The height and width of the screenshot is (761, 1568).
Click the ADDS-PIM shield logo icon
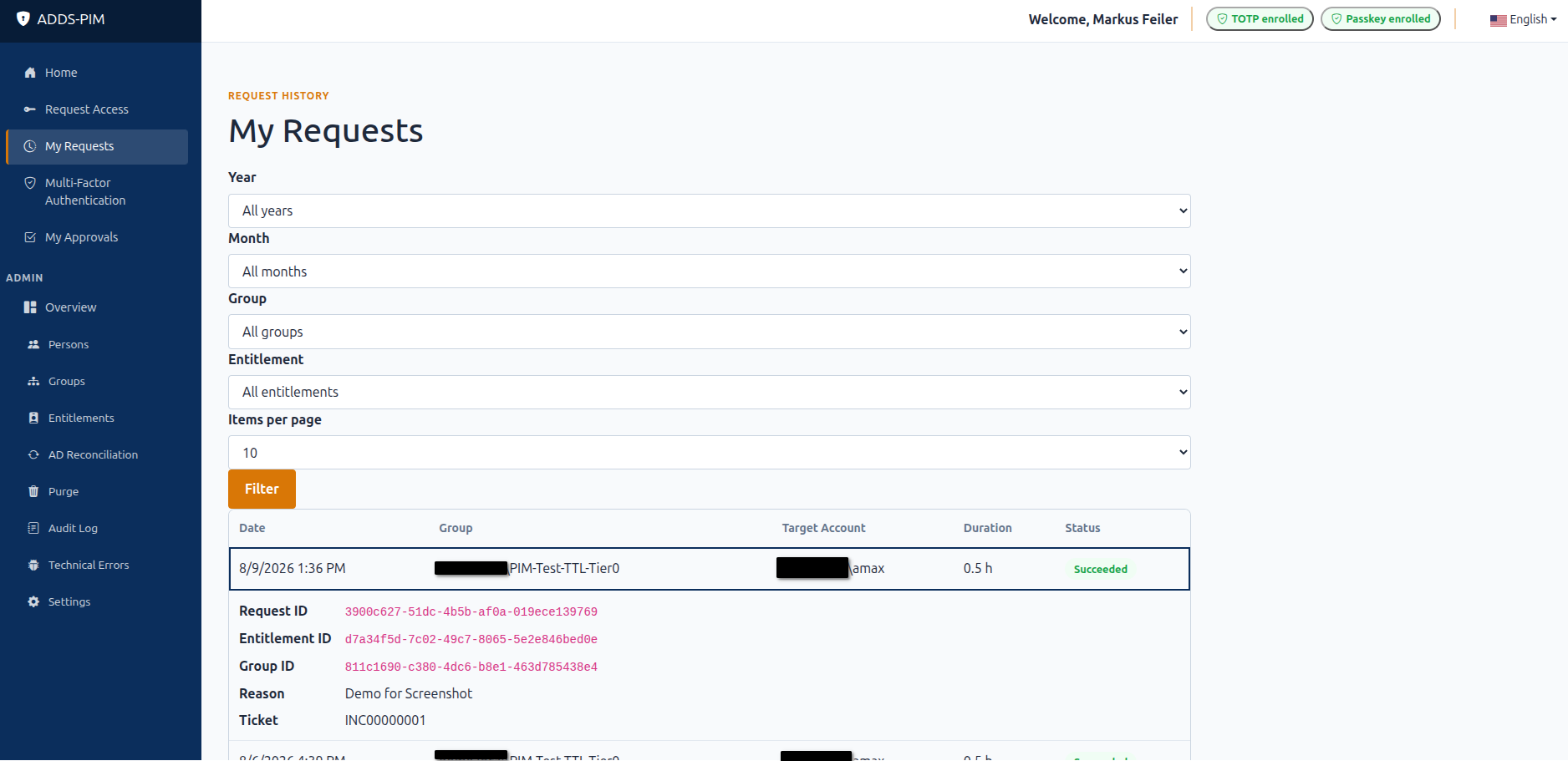pyautogui.click(x=23, y=18)
